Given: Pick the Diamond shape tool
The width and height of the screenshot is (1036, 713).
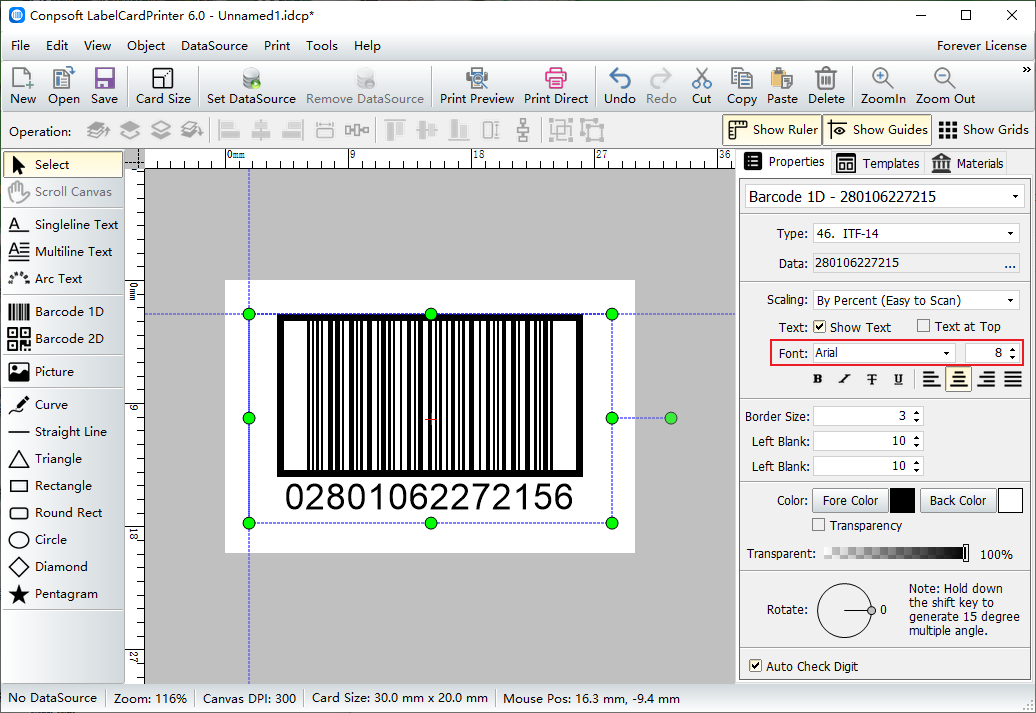Looking at the screenshot, I should click(63, 567).
